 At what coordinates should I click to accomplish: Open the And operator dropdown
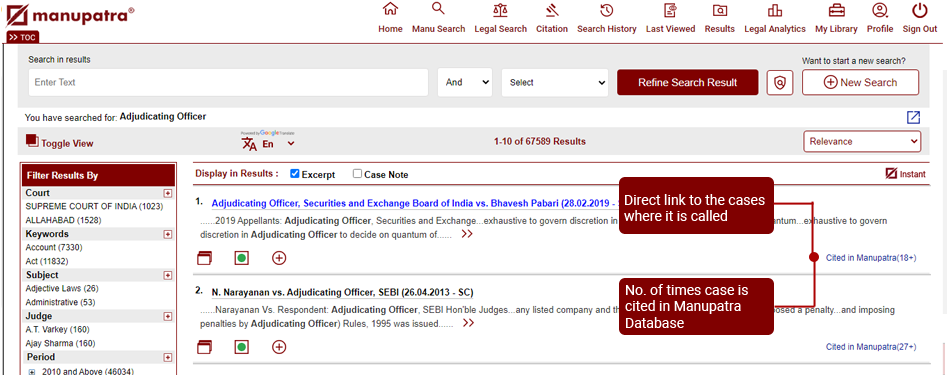[465, 82]
